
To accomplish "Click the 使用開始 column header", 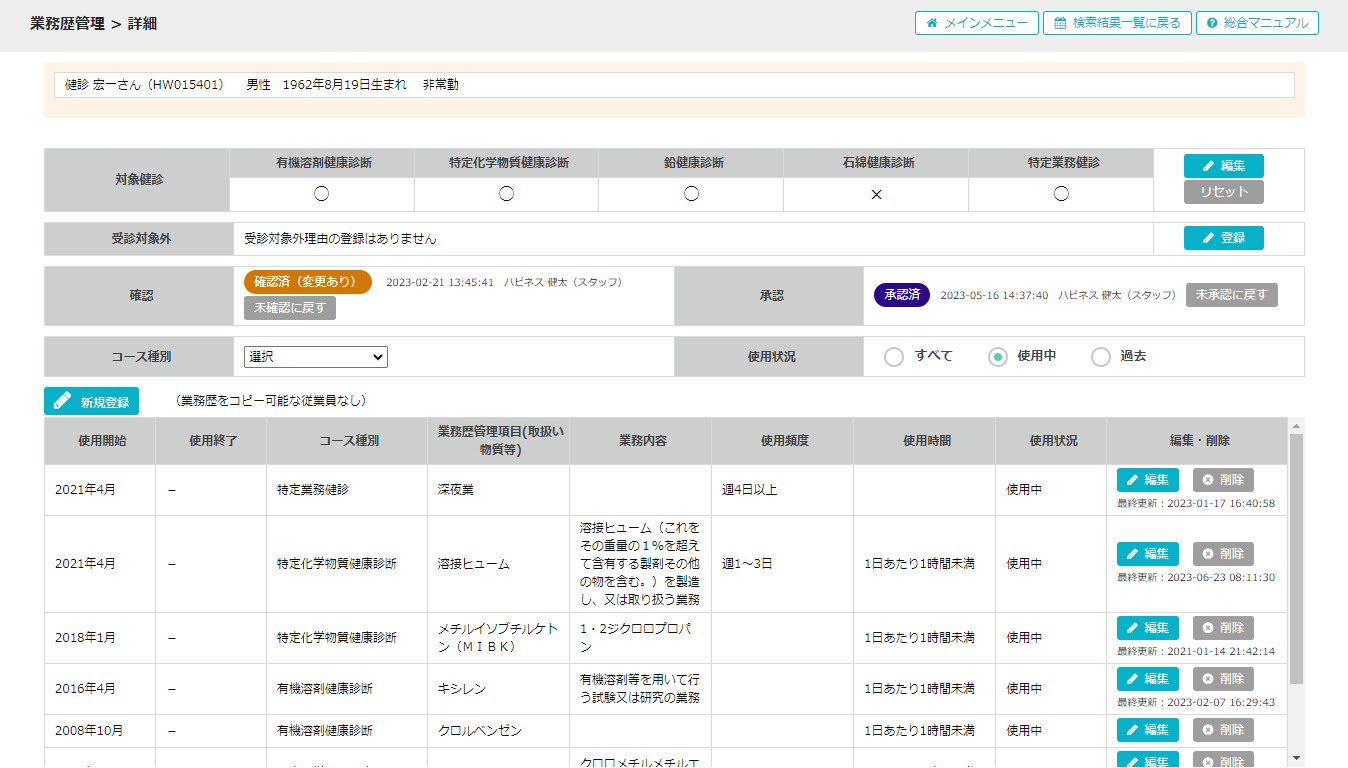I will tap(100, 441).
